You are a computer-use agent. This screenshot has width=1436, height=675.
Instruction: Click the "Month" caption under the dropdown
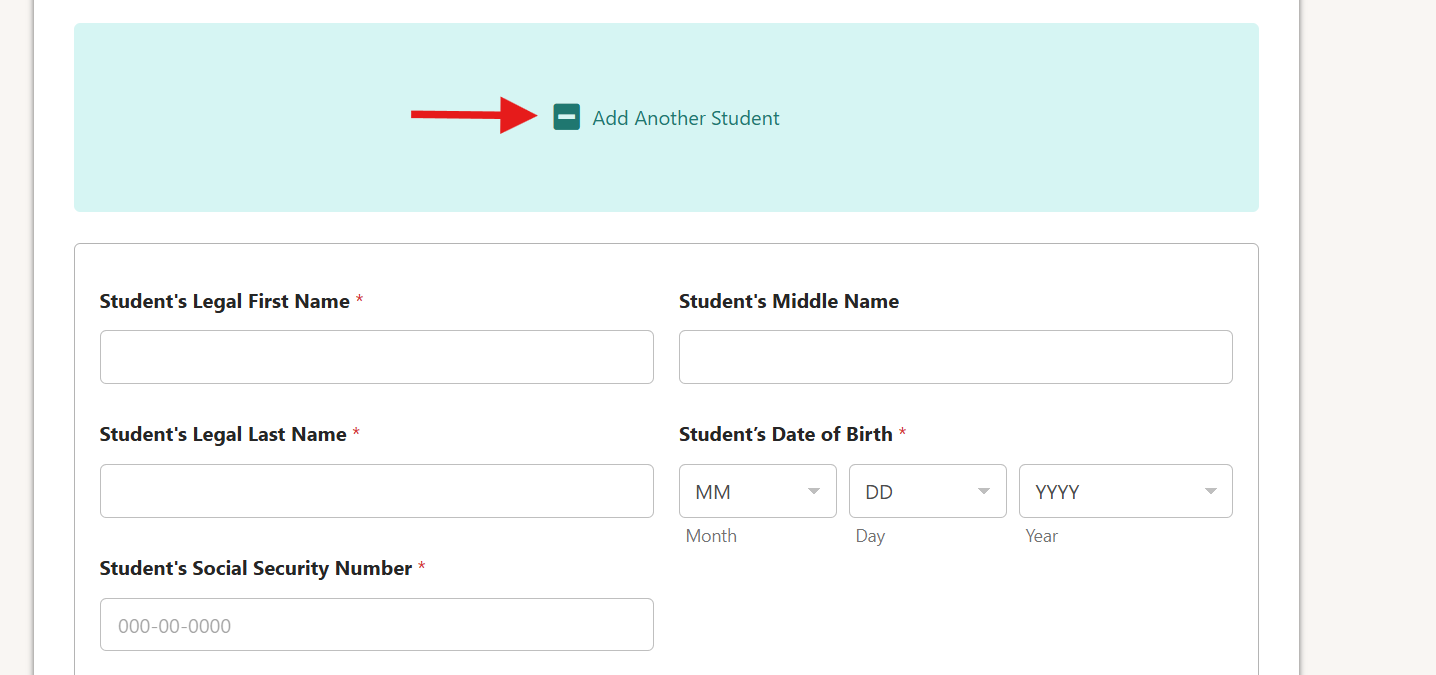(711, 536)
